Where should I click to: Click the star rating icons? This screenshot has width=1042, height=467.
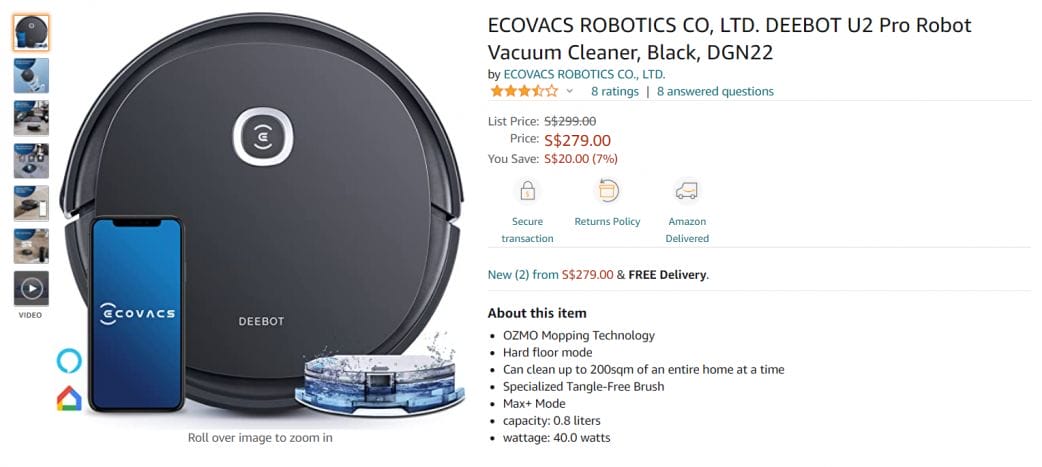(523, 91)
